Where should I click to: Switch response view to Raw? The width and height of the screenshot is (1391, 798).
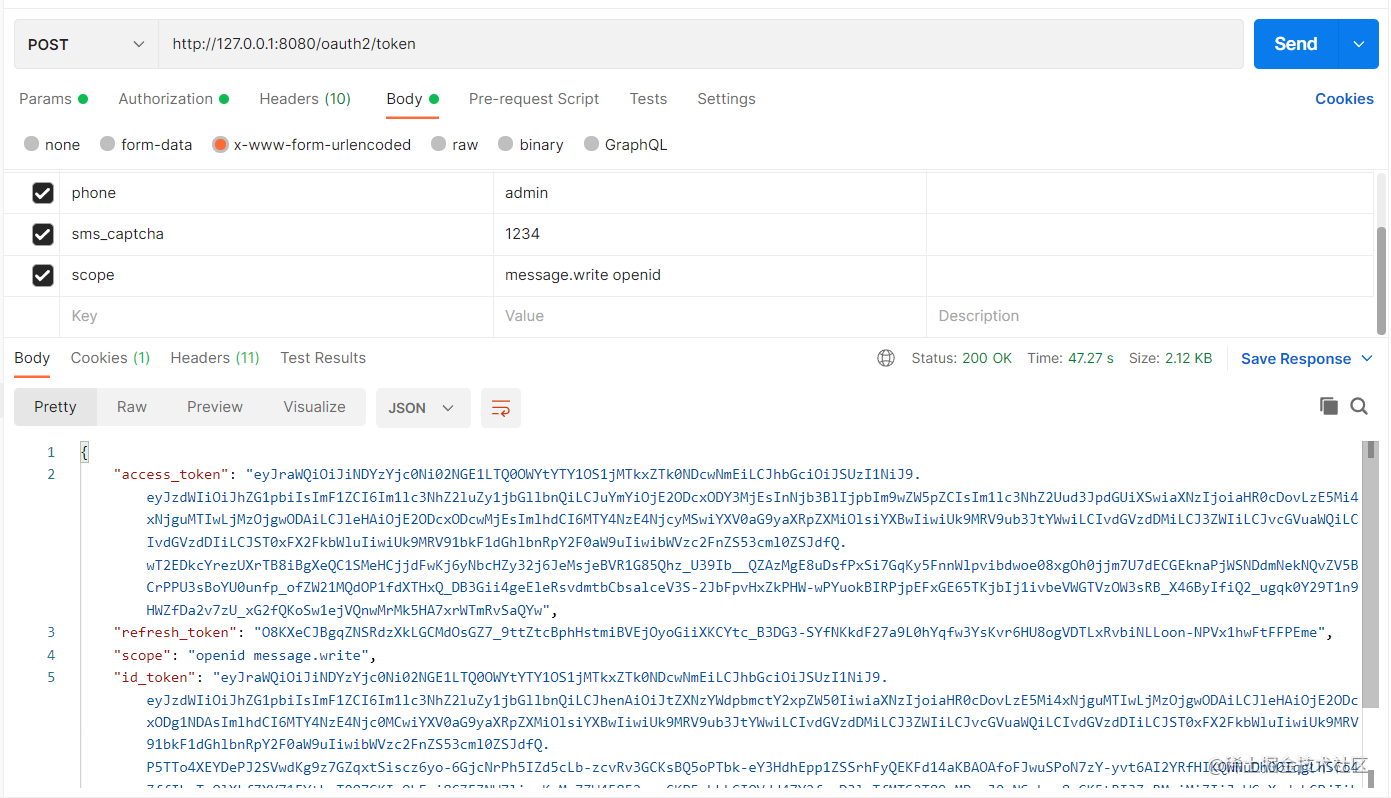click(131, 406)
